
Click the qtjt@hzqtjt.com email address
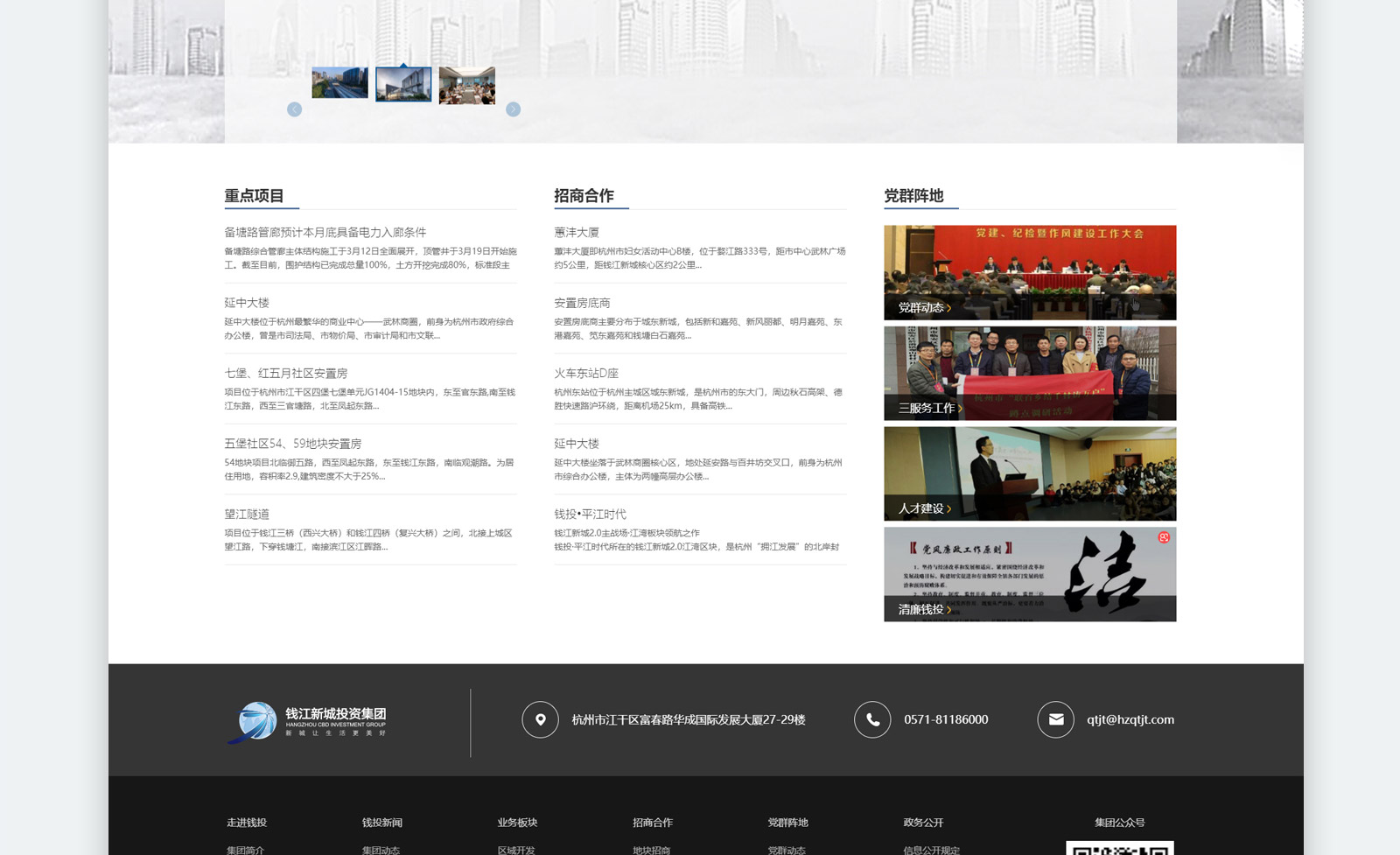pyautogui.click(x=1130, y=719)
